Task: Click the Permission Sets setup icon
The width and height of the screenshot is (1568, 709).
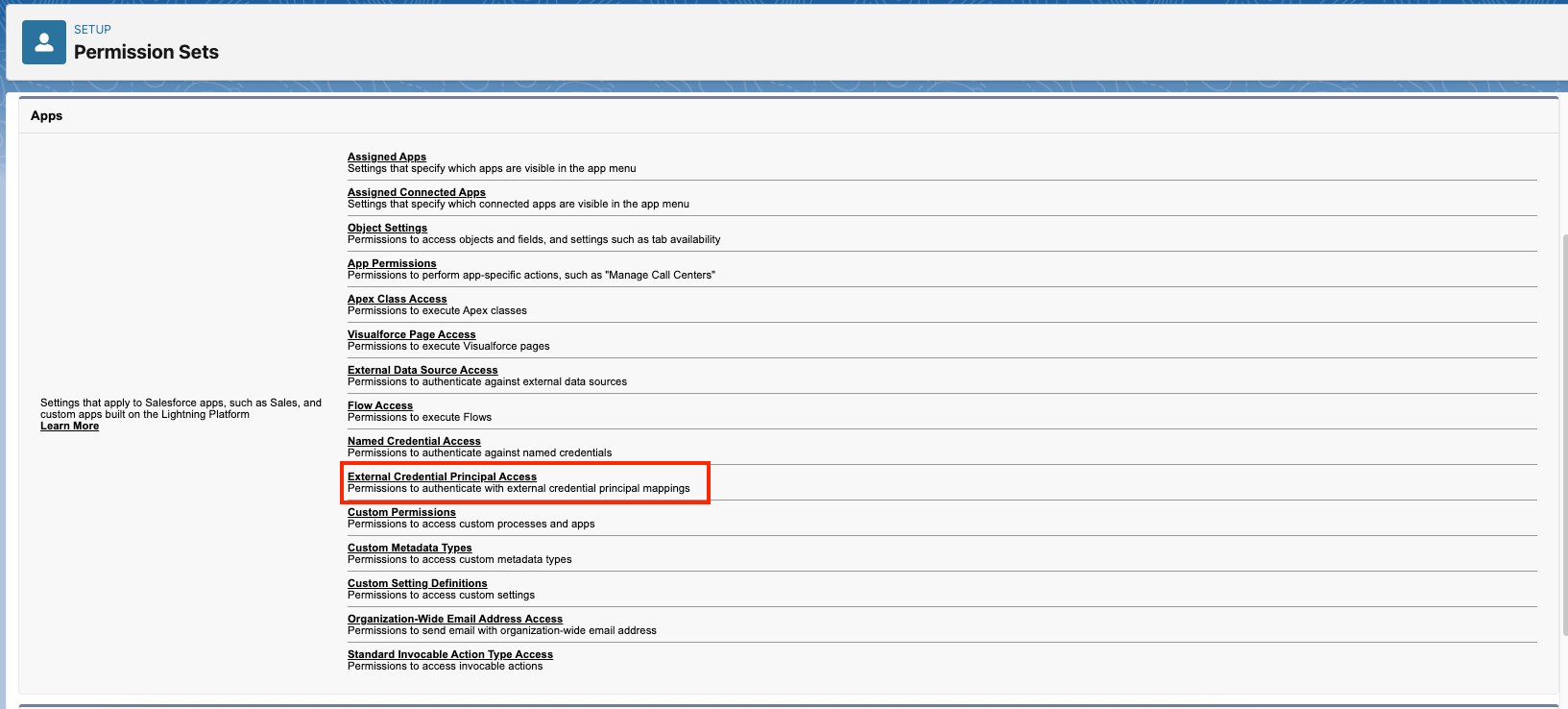Action: tap(44, 42)
